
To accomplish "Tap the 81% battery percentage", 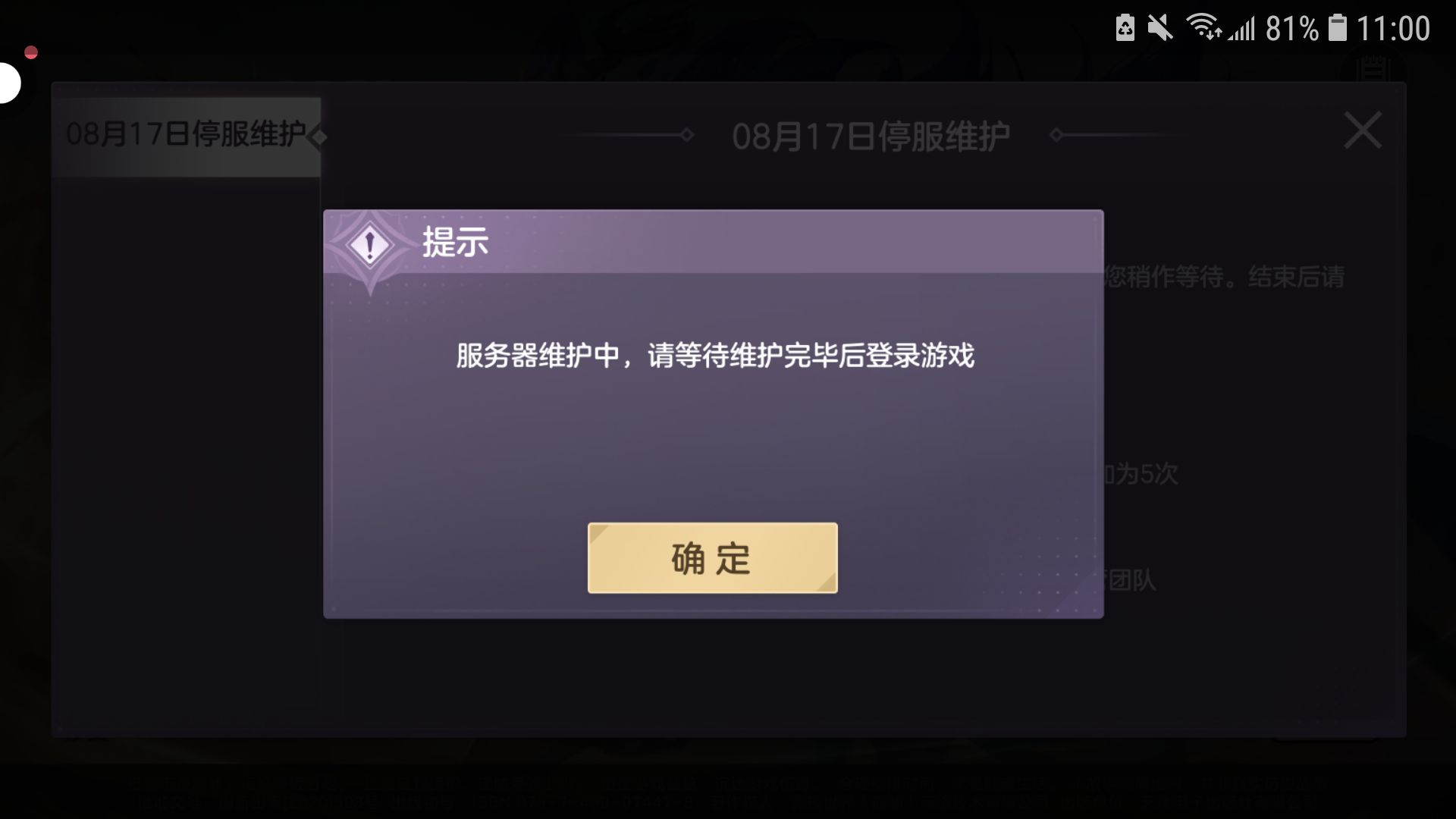I will [1291, 29].
